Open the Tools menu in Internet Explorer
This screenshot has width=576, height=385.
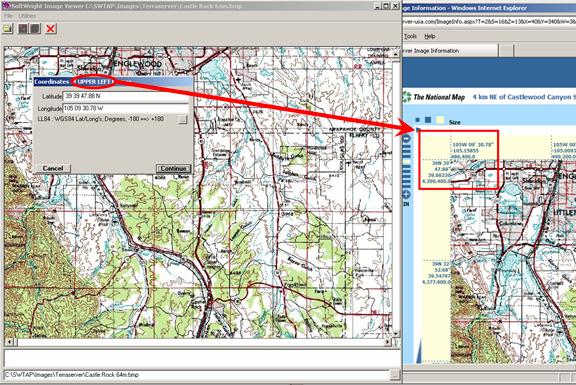tap(410, 36)
